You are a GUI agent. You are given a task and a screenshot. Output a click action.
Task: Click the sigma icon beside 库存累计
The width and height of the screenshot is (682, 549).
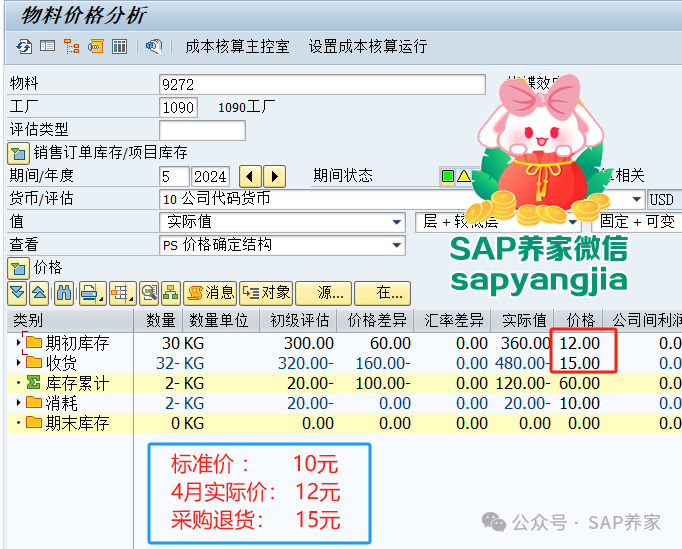pyautogui.click(x=34, y=382)
